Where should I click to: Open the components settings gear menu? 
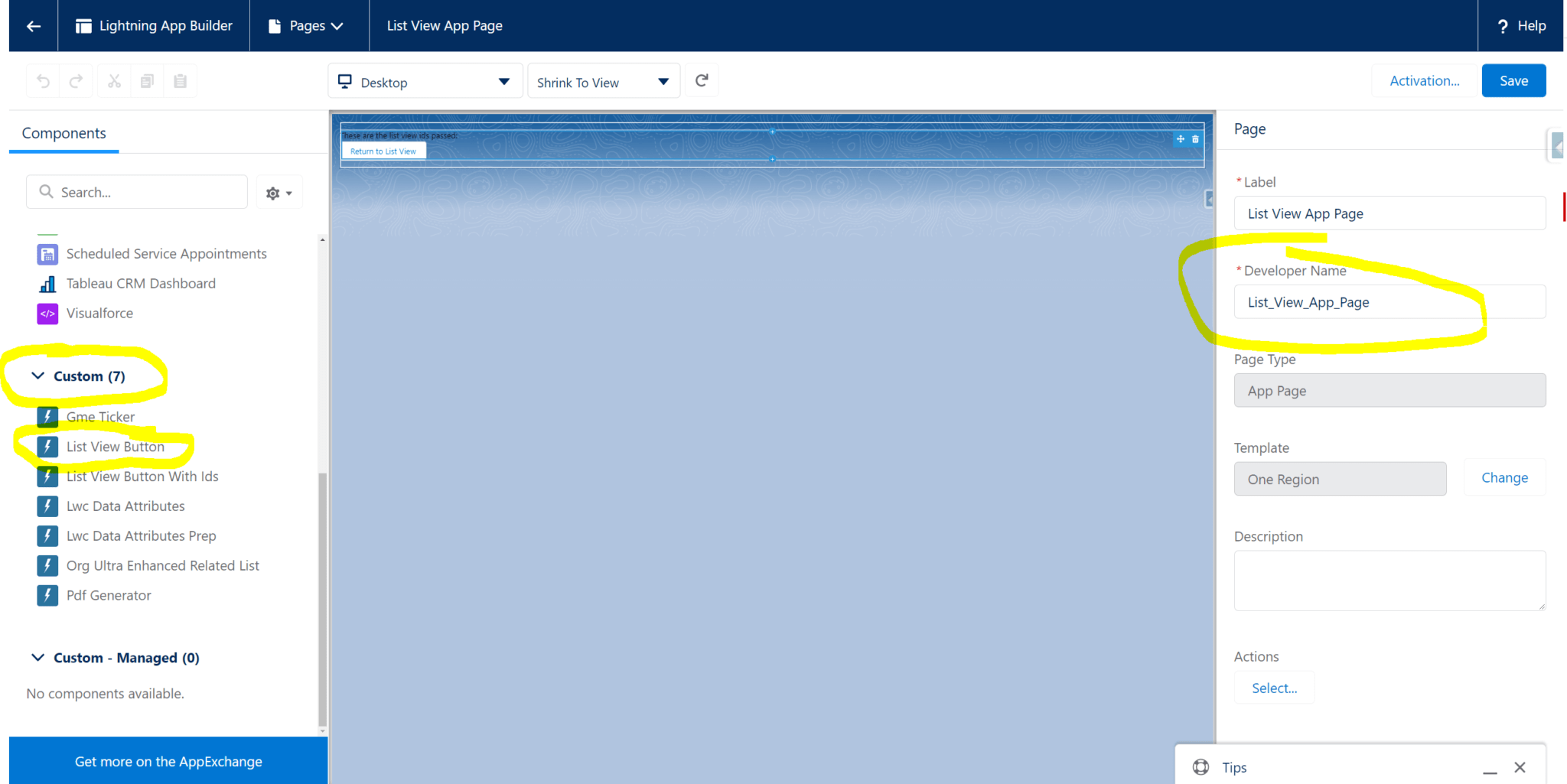coord(279,193)
